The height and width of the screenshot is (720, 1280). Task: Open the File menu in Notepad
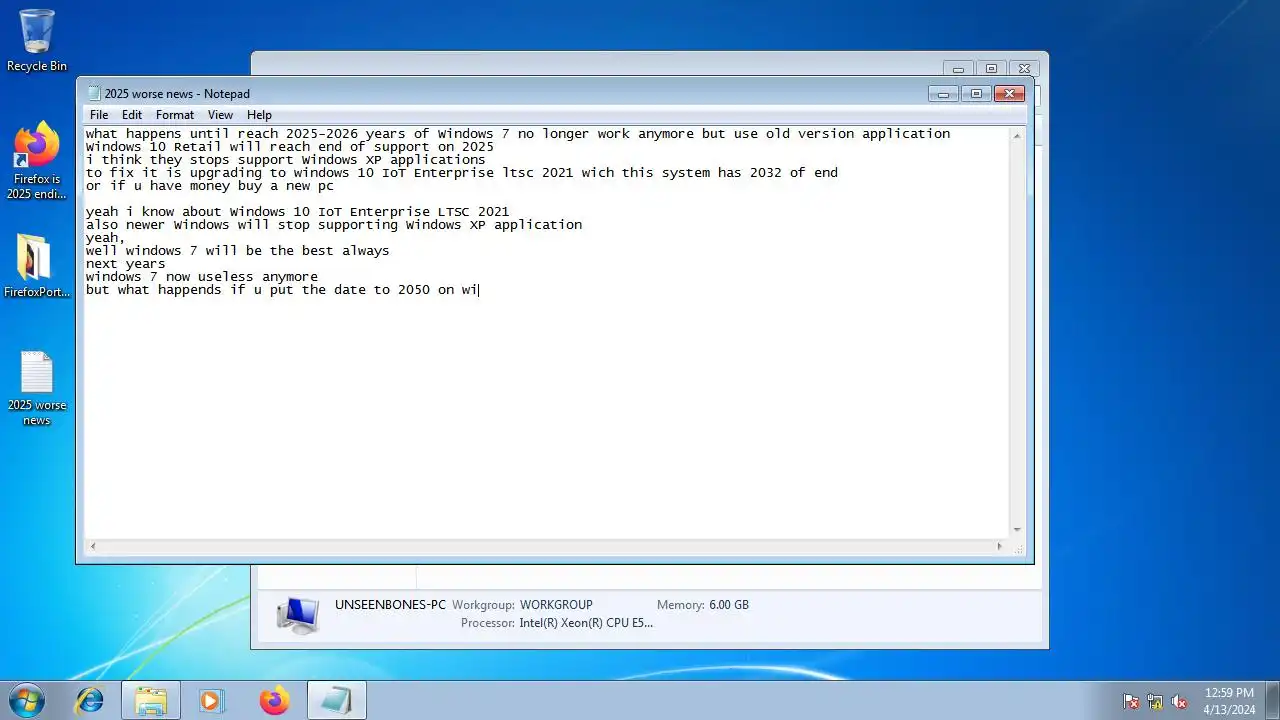point(99,115)
